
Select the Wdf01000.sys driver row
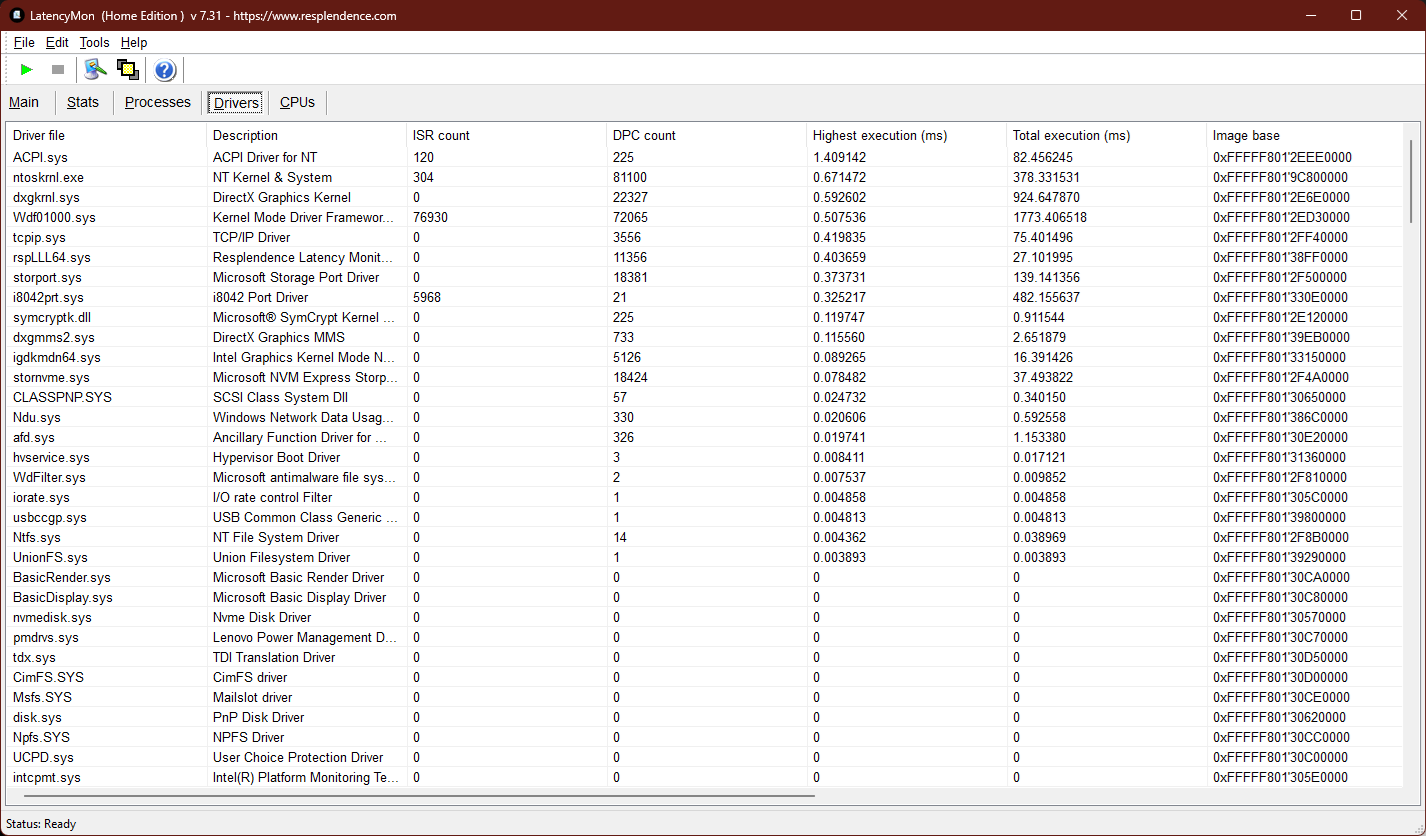click(54, 217)
